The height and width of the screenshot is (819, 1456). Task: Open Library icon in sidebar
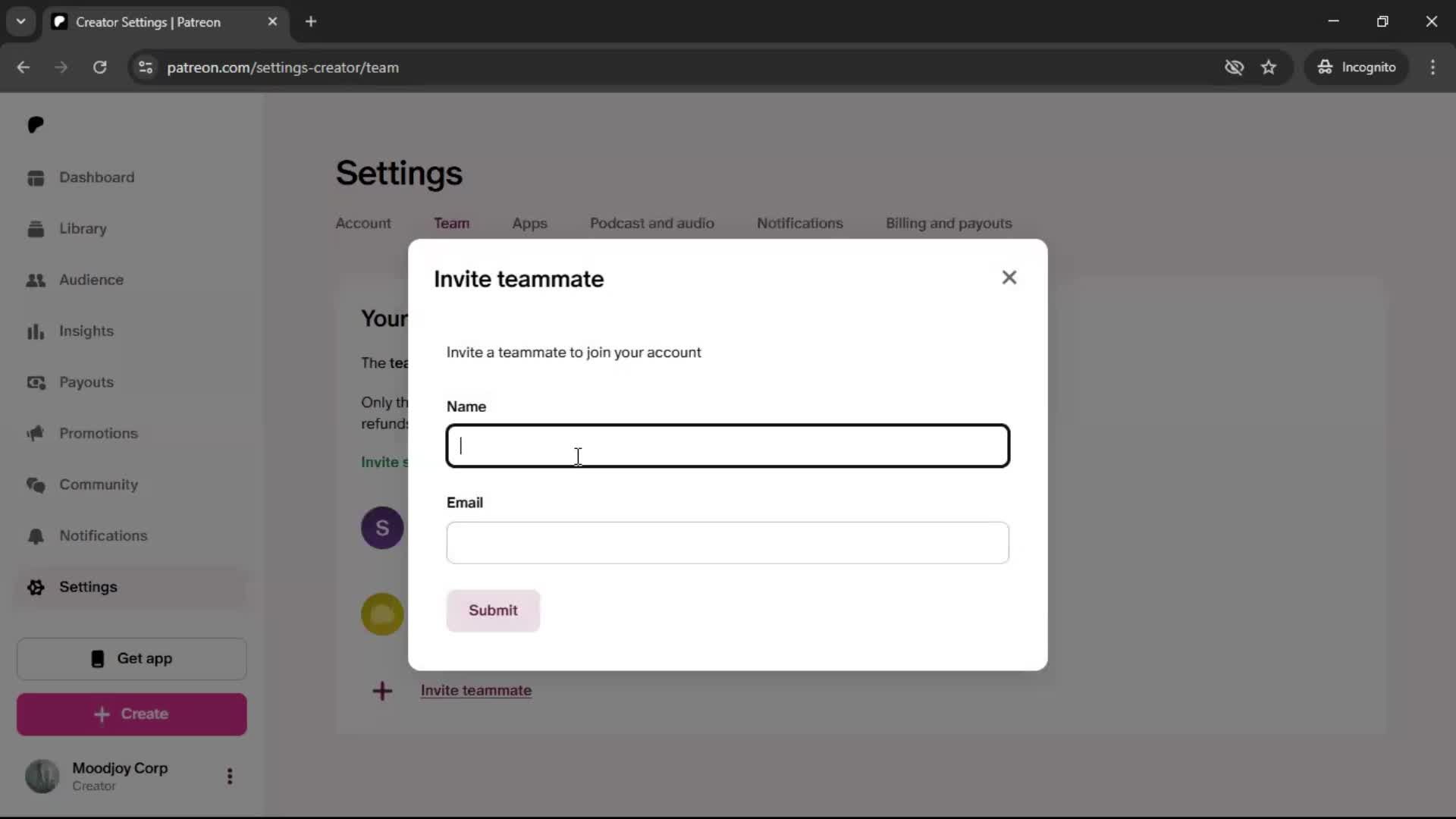tap(36, 229)
